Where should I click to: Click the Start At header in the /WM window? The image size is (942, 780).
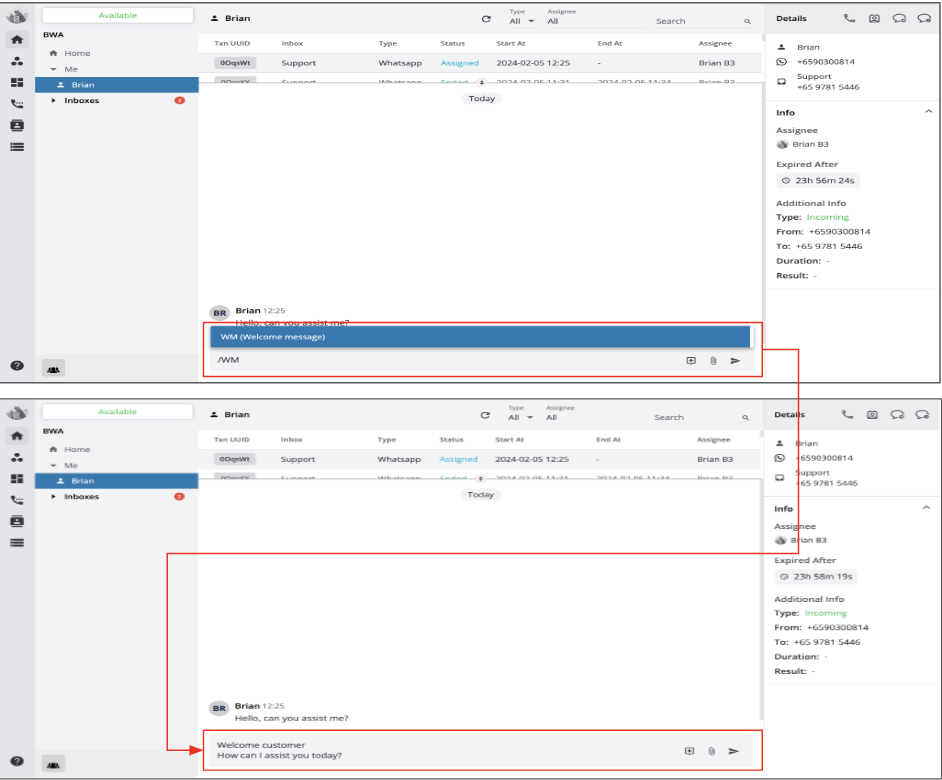511,43
